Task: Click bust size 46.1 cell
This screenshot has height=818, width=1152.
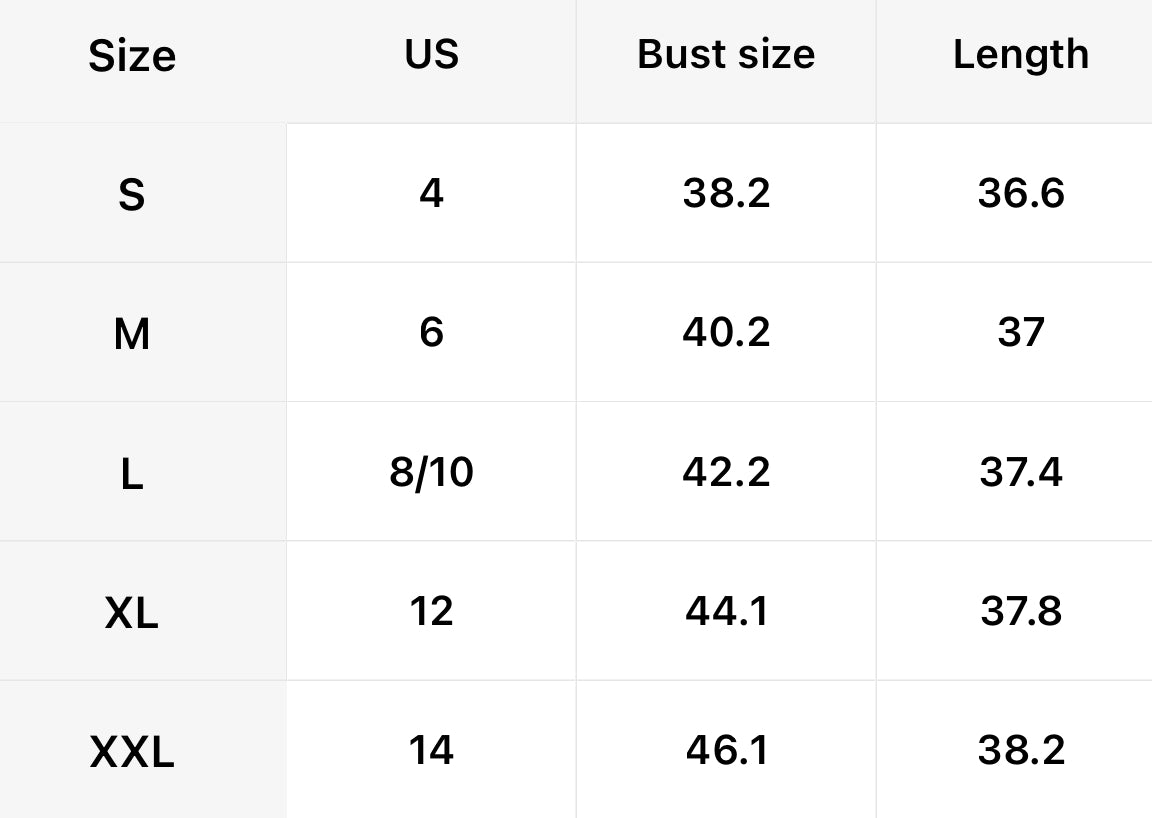Action: coord(726,750)
